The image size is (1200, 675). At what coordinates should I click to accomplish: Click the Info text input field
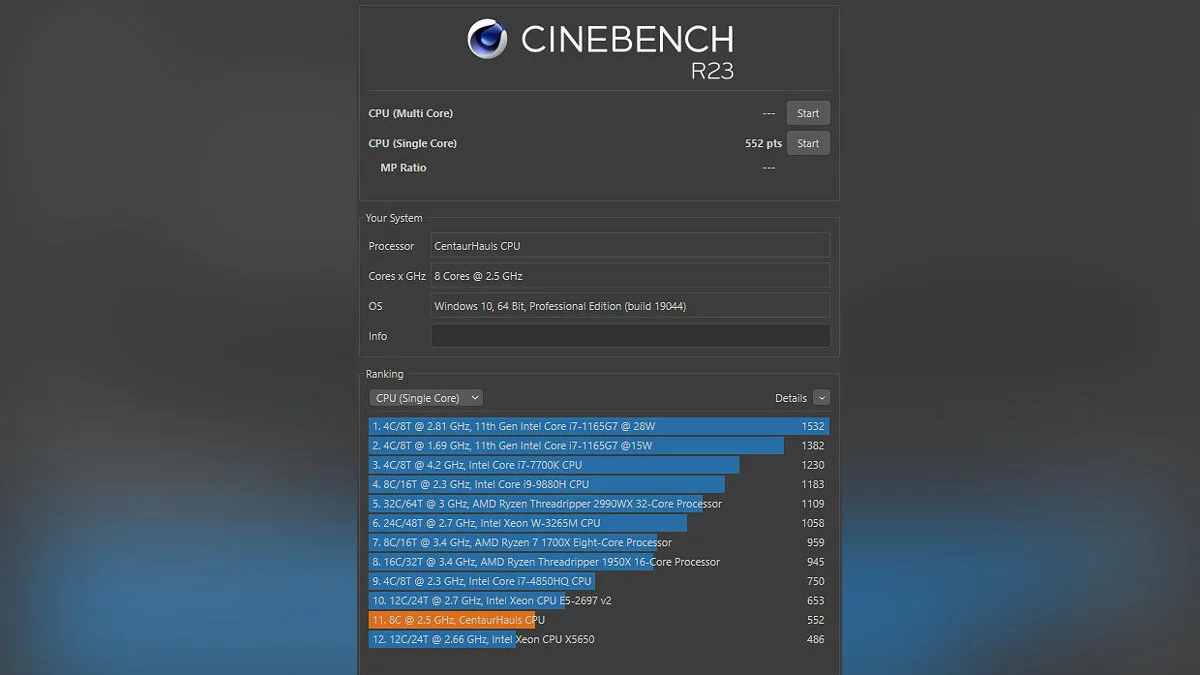[x=630, y=336]
